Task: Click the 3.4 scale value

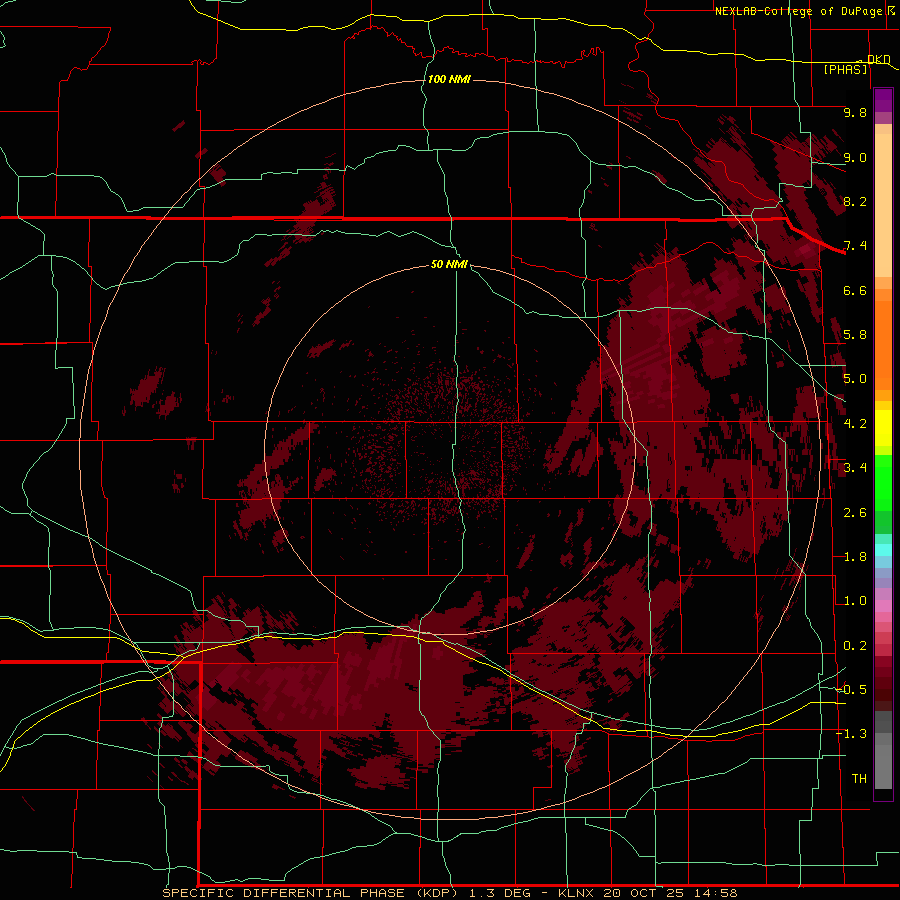Action: (x=855, y=467)
